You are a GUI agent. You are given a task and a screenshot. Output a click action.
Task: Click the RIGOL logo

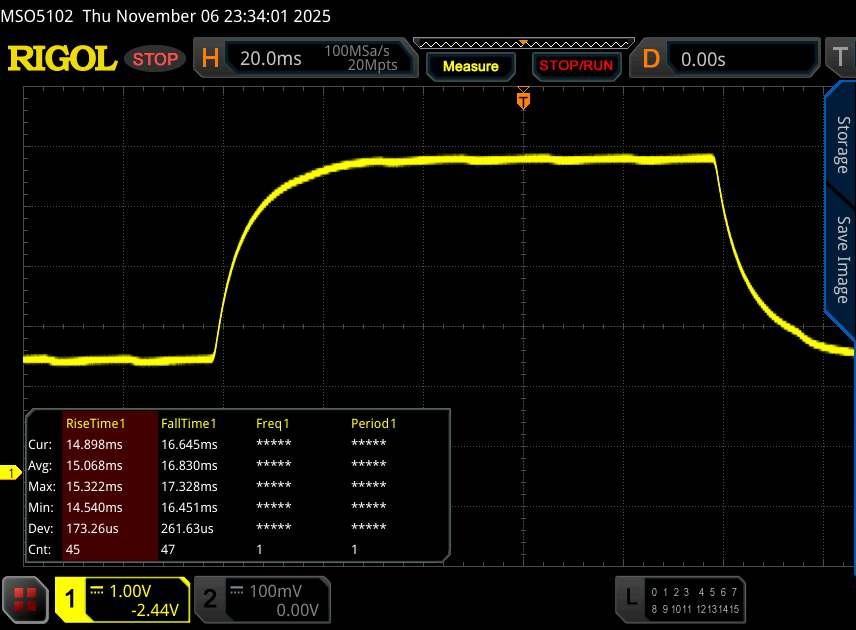(x=63, y=59)
